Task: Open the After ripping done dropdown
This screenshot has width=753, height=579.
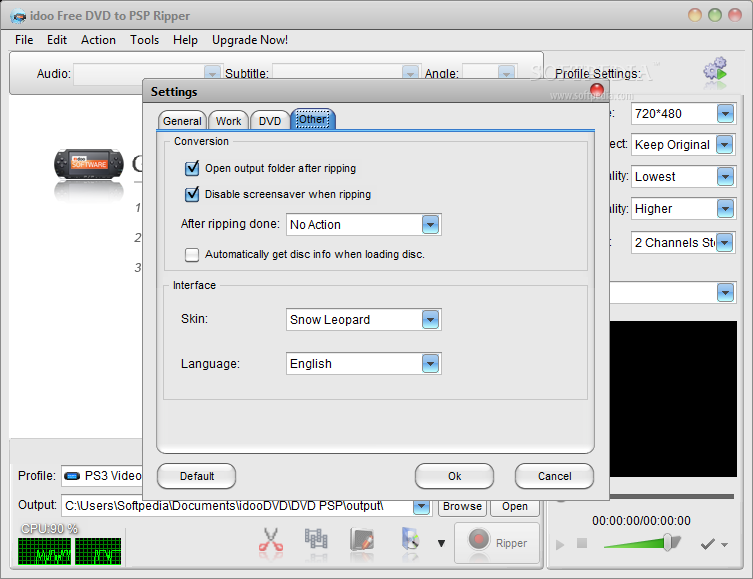Action: [x=430, y=225]
